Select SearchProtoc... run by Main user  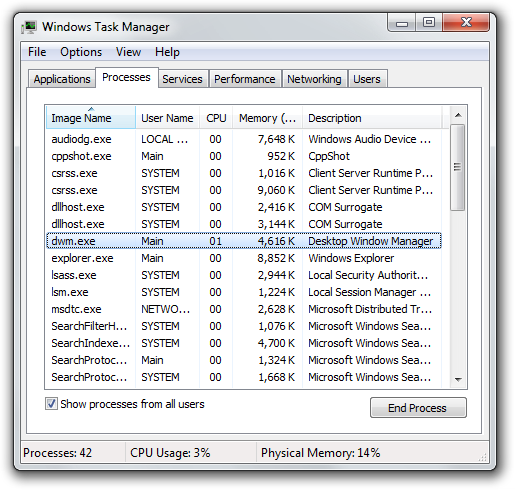(244, 360)
